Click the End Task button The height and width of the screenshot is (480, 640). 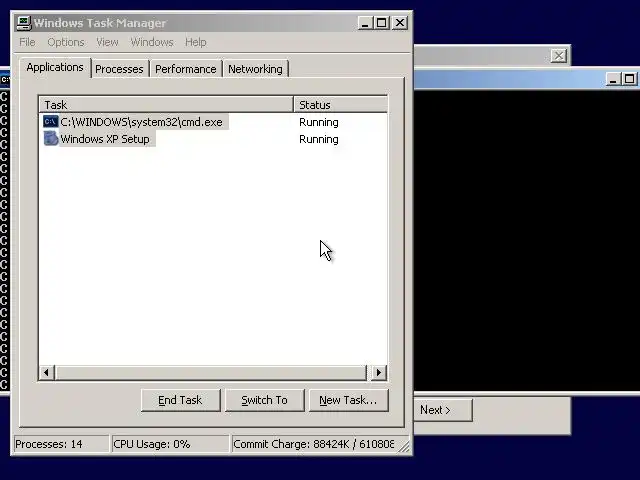[x=180, y=400]
